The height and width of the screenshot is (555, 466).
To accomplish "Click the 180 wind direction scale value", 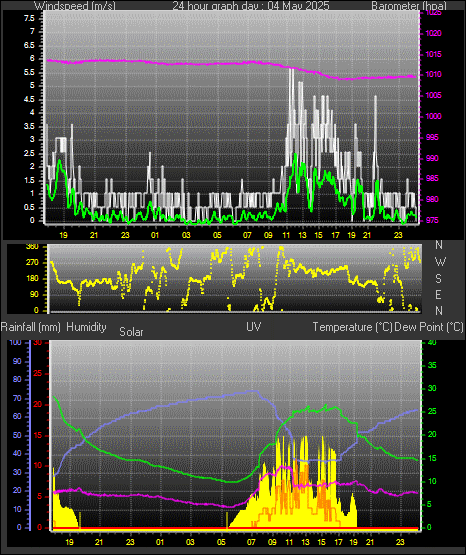I will pyautogui.click(x=32, y=279).
